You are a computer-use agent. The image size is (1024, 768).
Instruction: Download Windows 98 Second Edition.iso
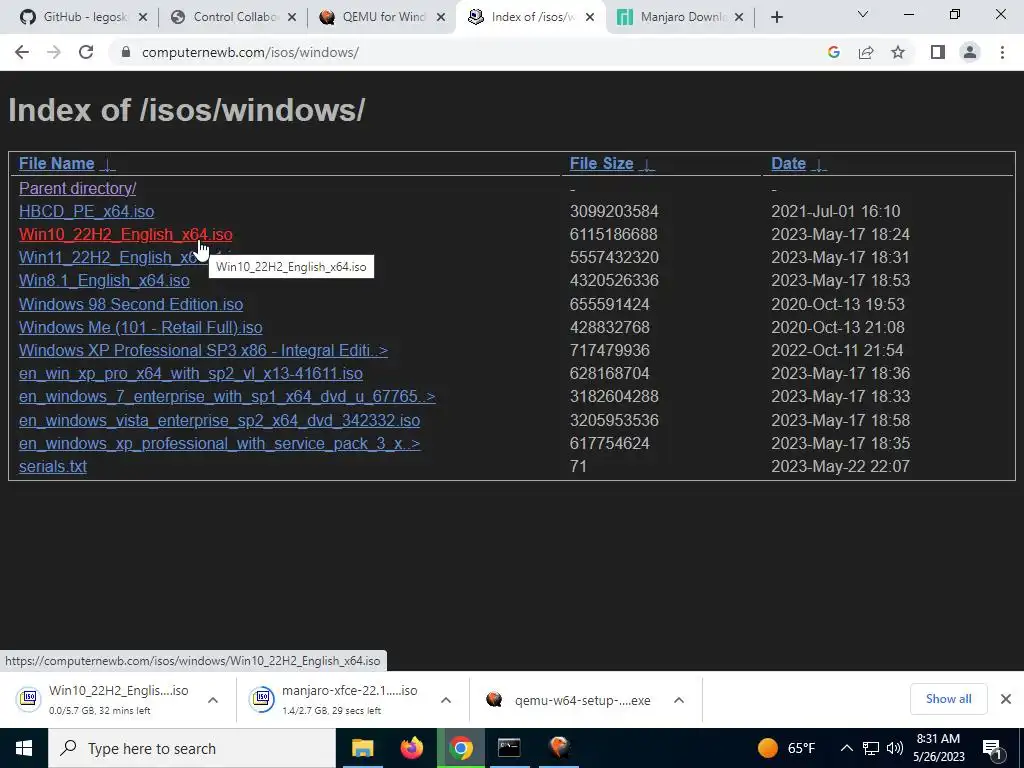[x=131, y=304]
